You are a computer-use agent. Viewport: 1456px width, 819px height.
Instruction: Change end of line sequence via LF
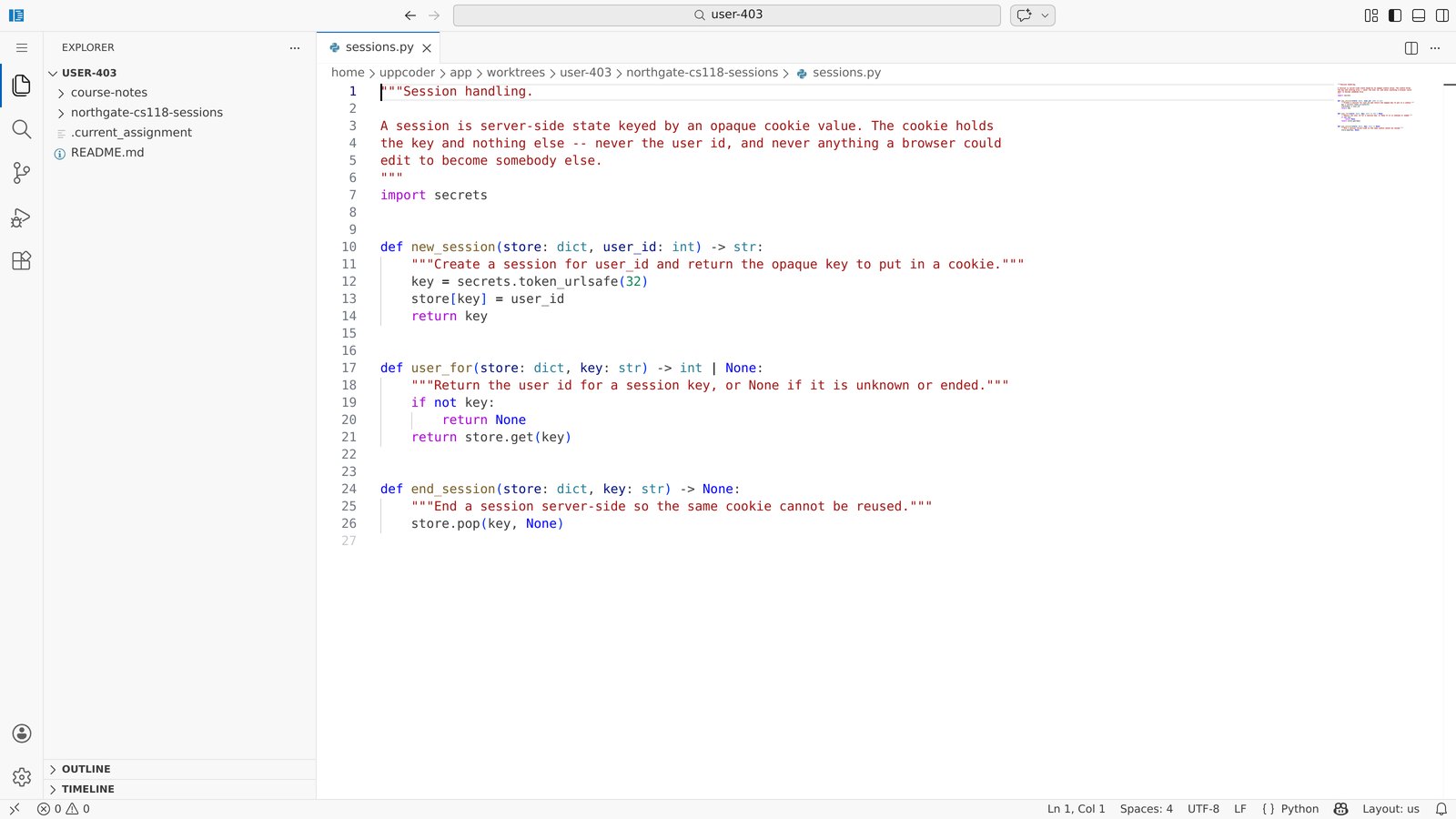click(x=1239, y=809)
